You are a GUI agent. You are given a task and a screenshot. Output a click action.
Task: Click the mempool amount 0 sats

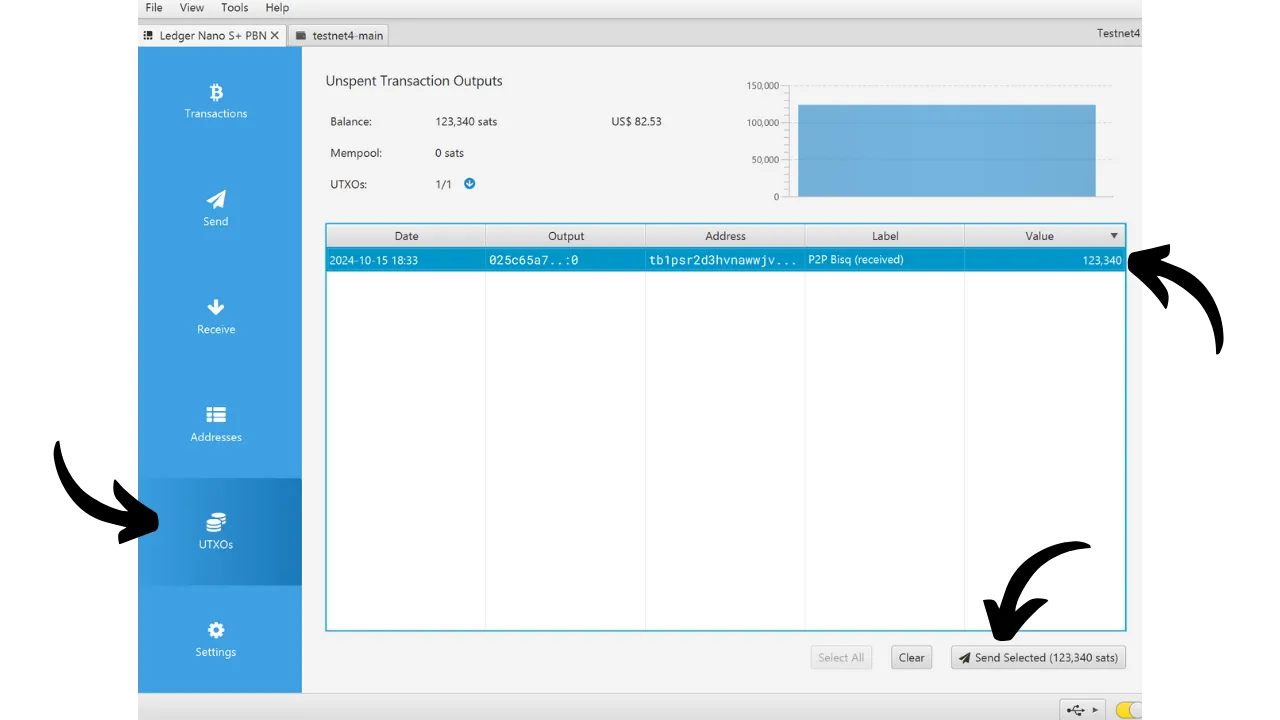(x=449, y=153)
